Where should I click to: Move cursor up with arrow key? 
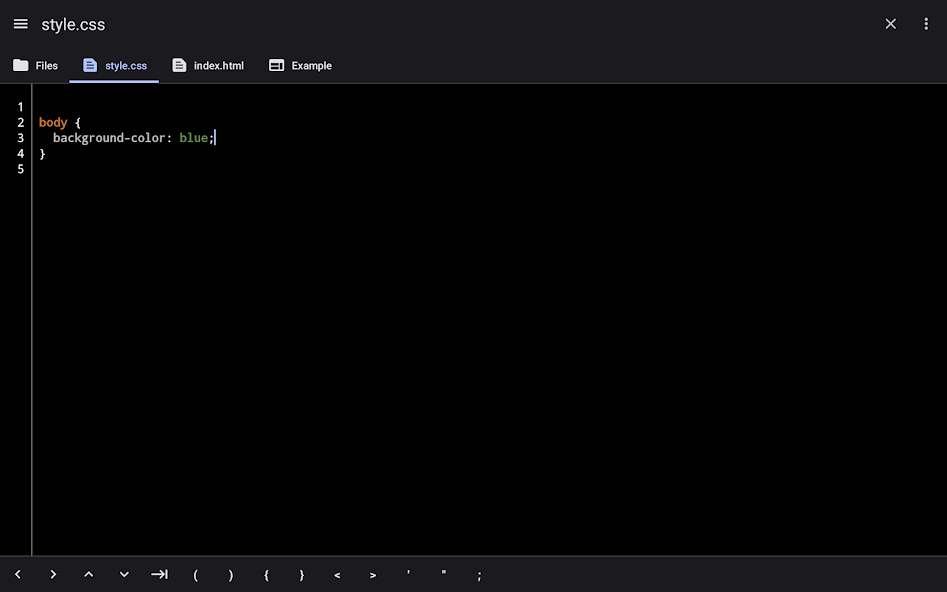click(x=89, y=574)
